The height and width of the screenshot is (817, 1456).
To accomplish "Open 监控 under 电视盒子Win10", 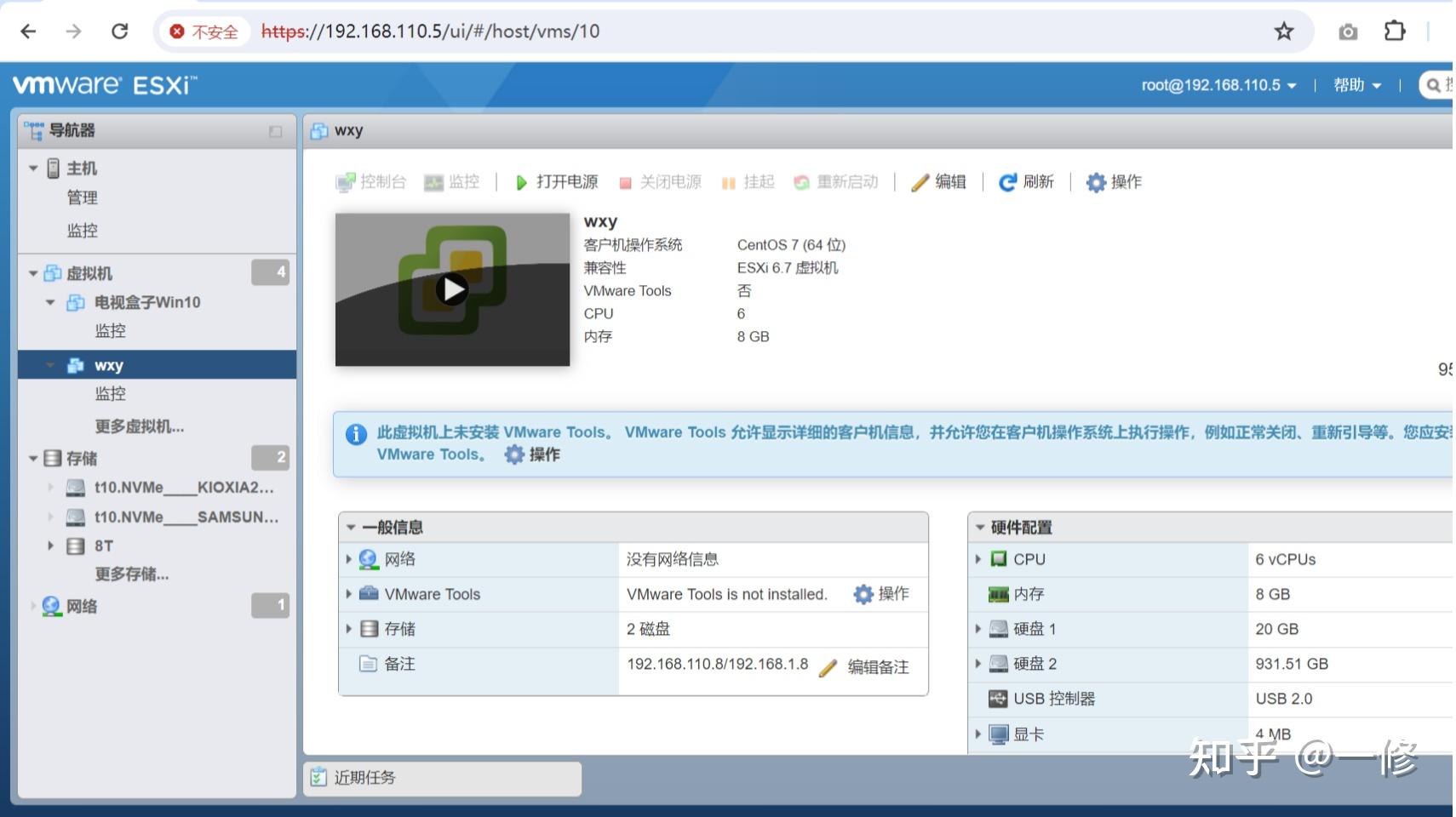I will [110, 331].
